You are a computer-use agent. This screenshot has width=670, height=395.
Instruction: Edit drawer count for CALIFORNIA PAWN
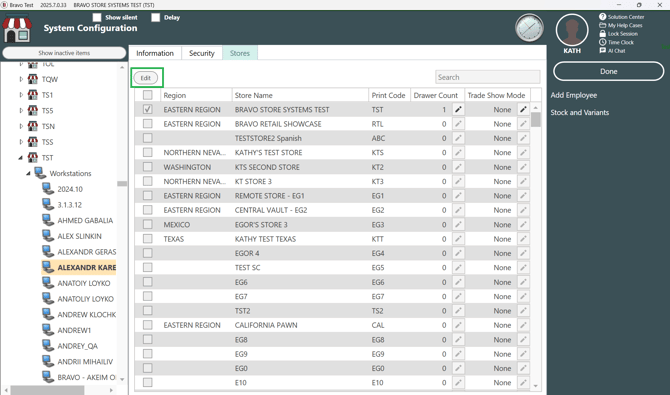[458, 325]
